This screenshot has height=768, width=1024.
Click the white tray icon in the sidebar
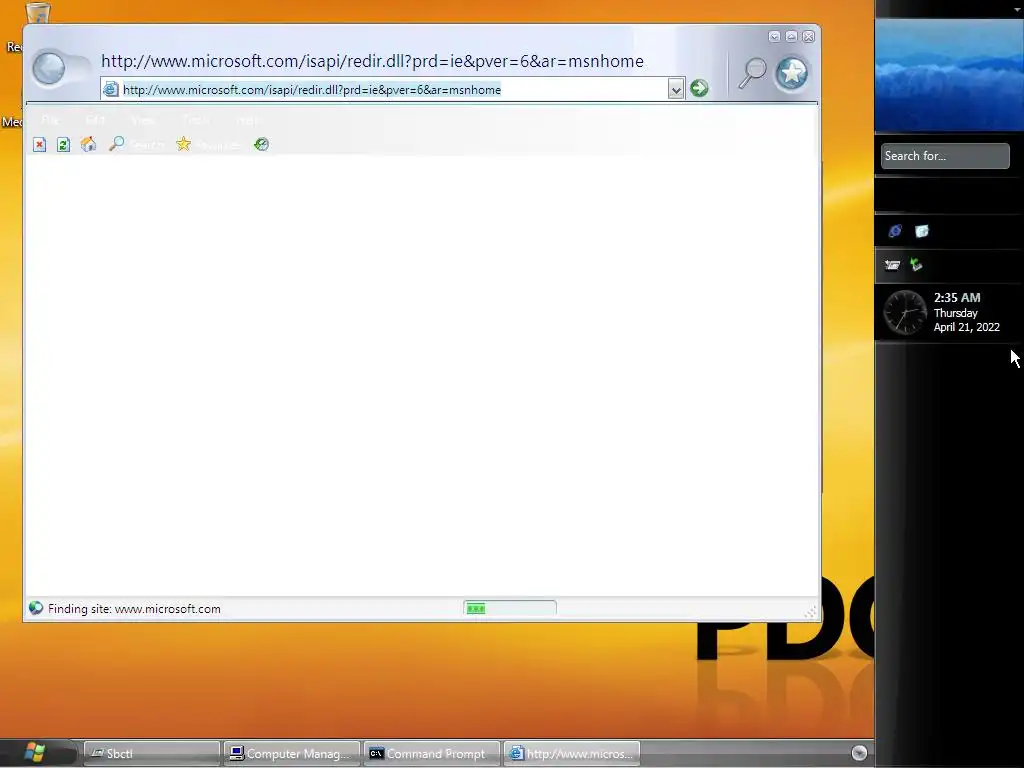coord(892,264)
